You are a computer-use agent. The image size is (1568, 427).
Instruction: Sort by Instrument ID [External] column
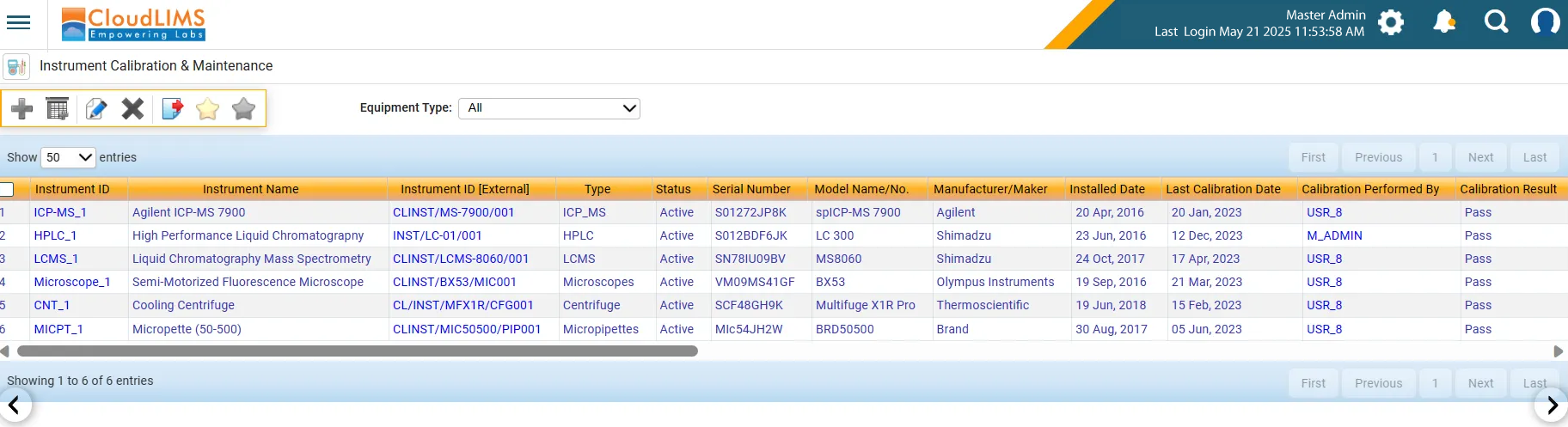click(x=465, y=189)
